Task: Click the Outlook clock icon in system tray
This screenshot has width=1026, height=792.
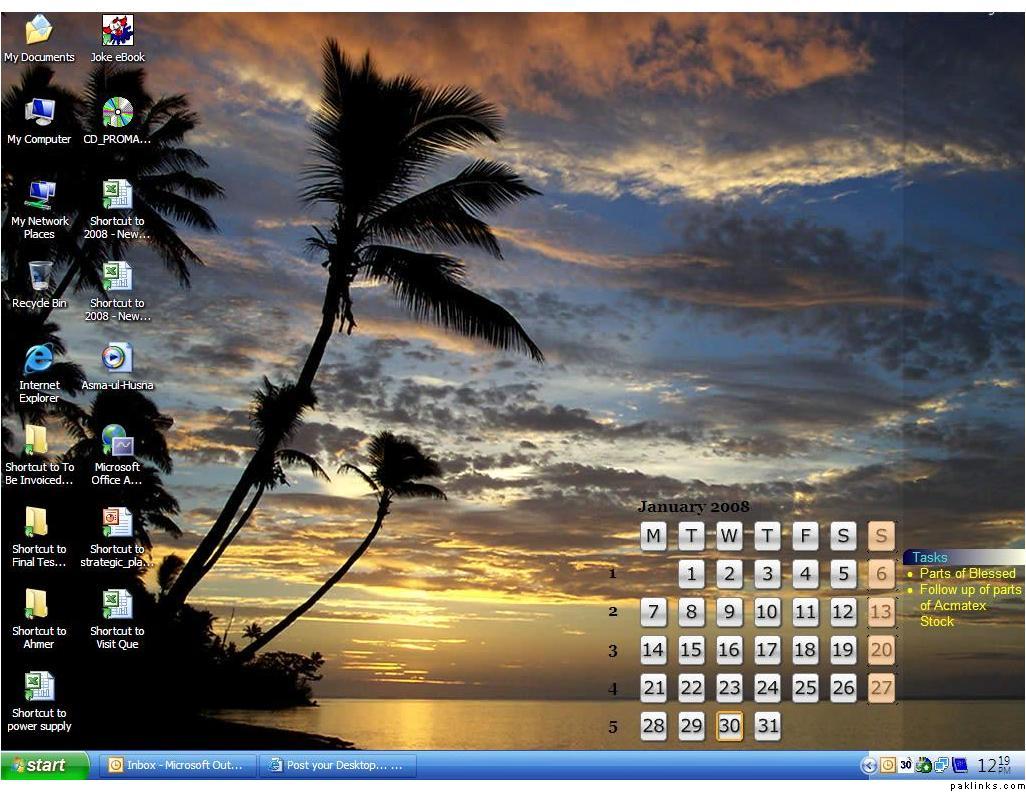Action: [887, 765]
